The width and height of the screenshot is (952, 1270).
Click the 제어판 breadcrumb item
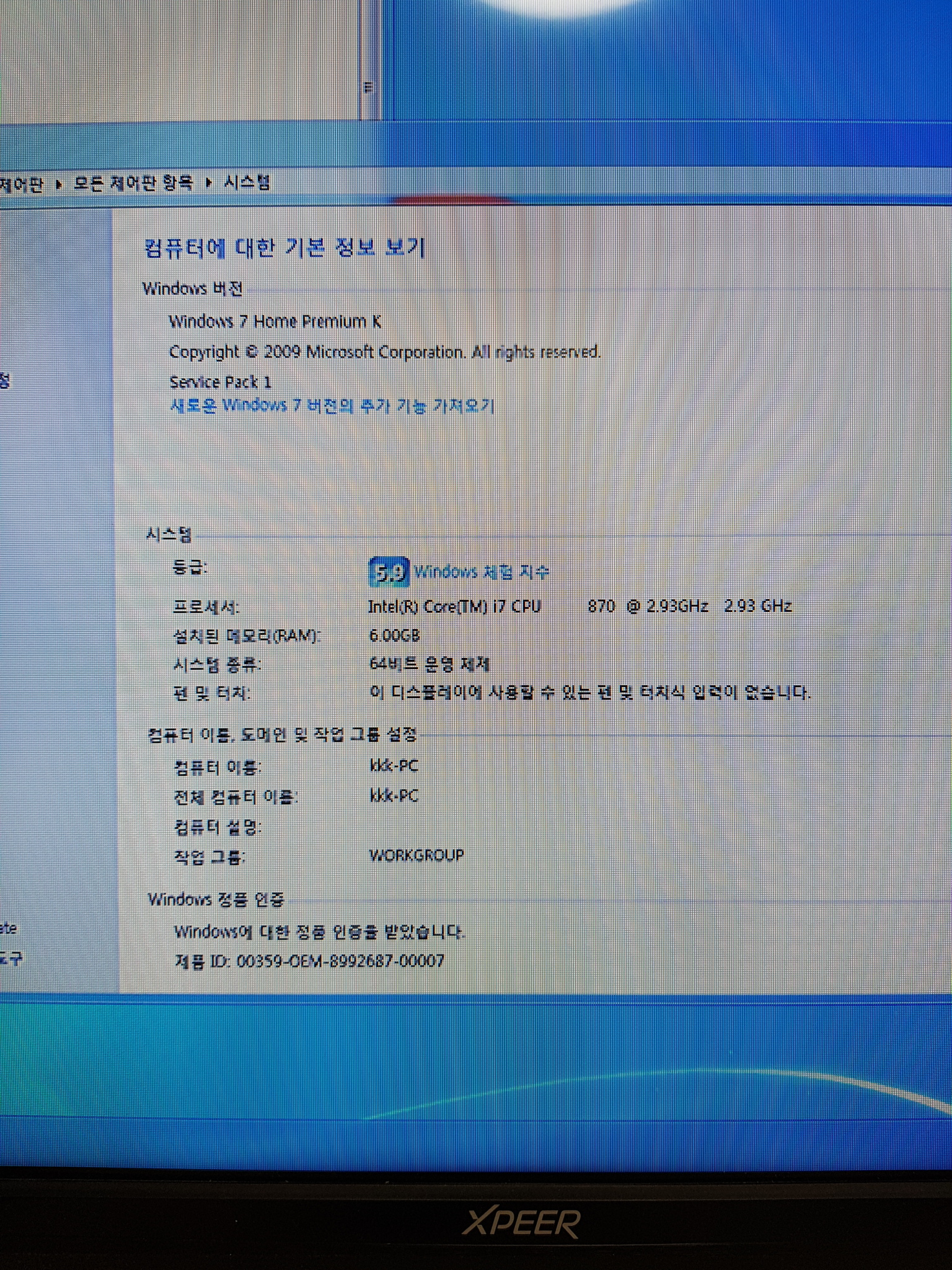pos(22,185)
